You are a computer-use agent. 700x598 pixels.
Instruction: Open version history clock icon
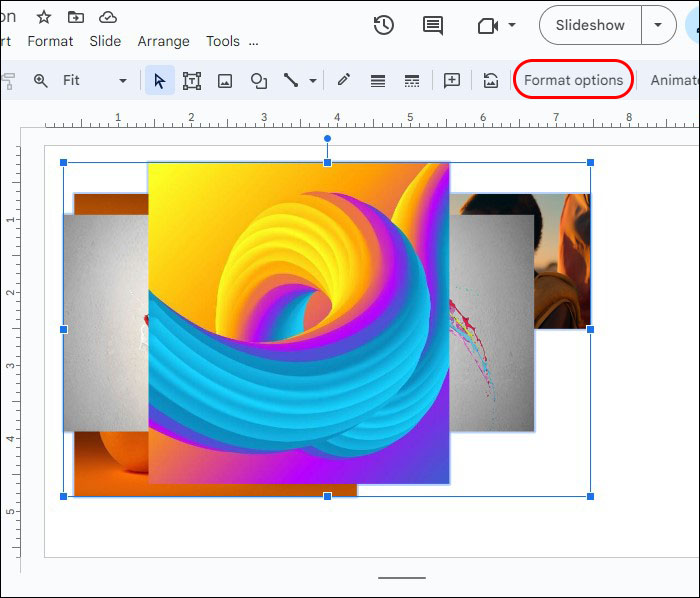pos(383,26)
